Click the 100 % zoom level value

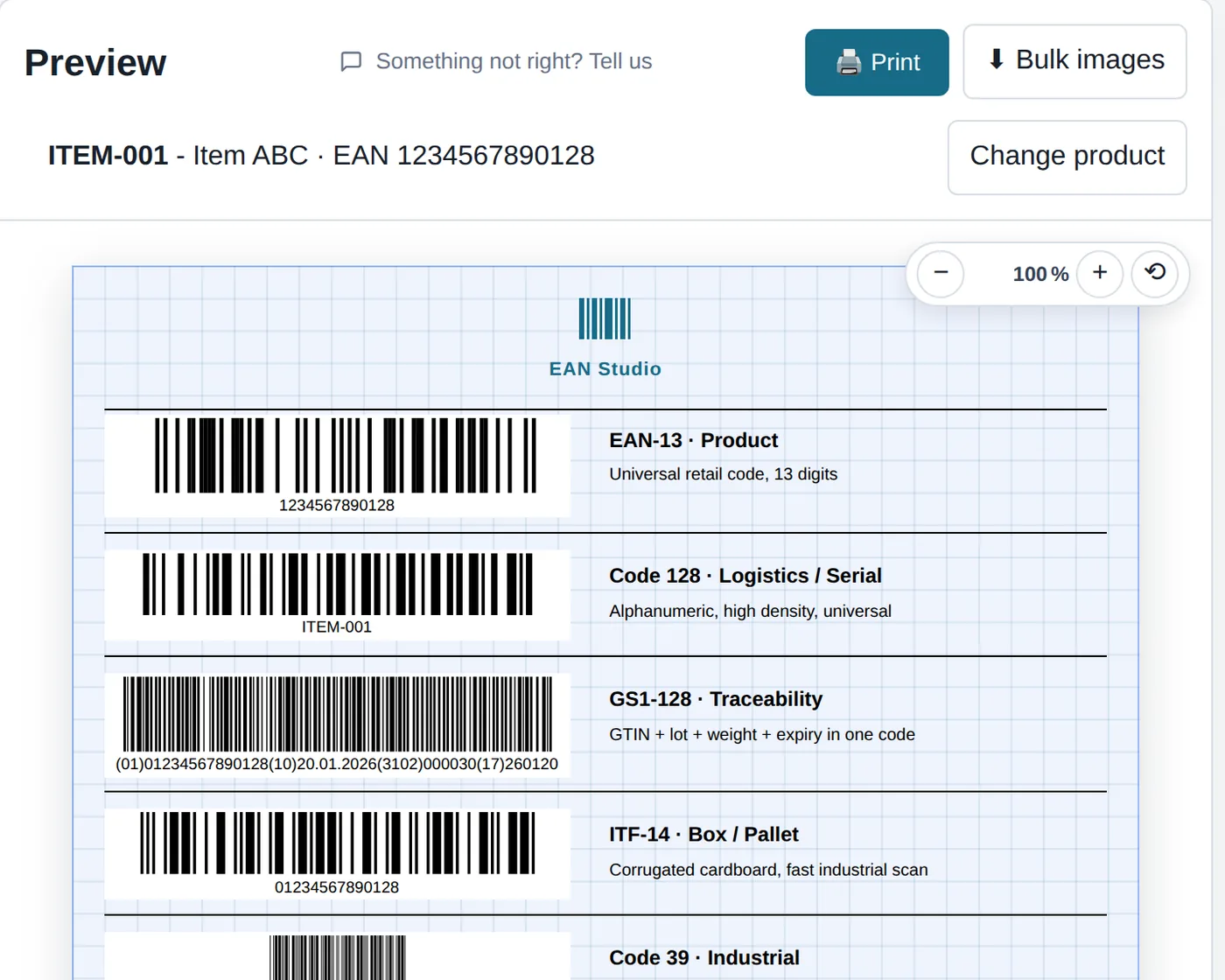click(1040, 274)
